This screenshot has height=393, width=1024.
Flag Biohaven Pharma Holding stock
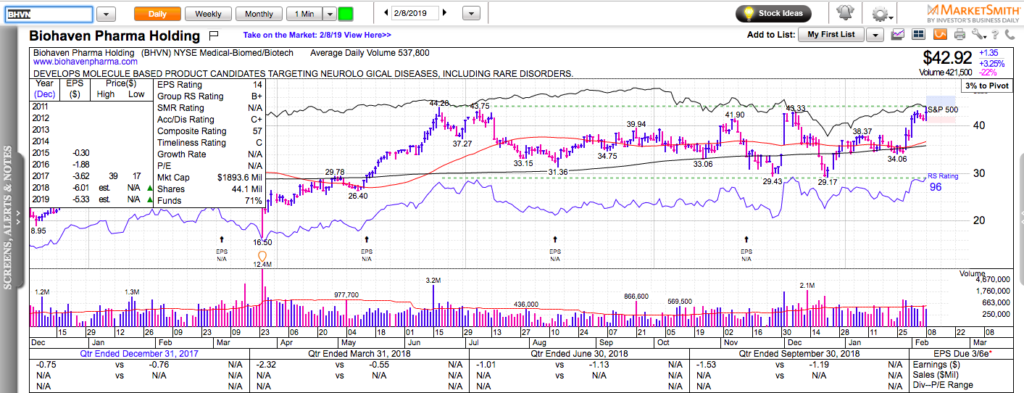tap(214, 35)
